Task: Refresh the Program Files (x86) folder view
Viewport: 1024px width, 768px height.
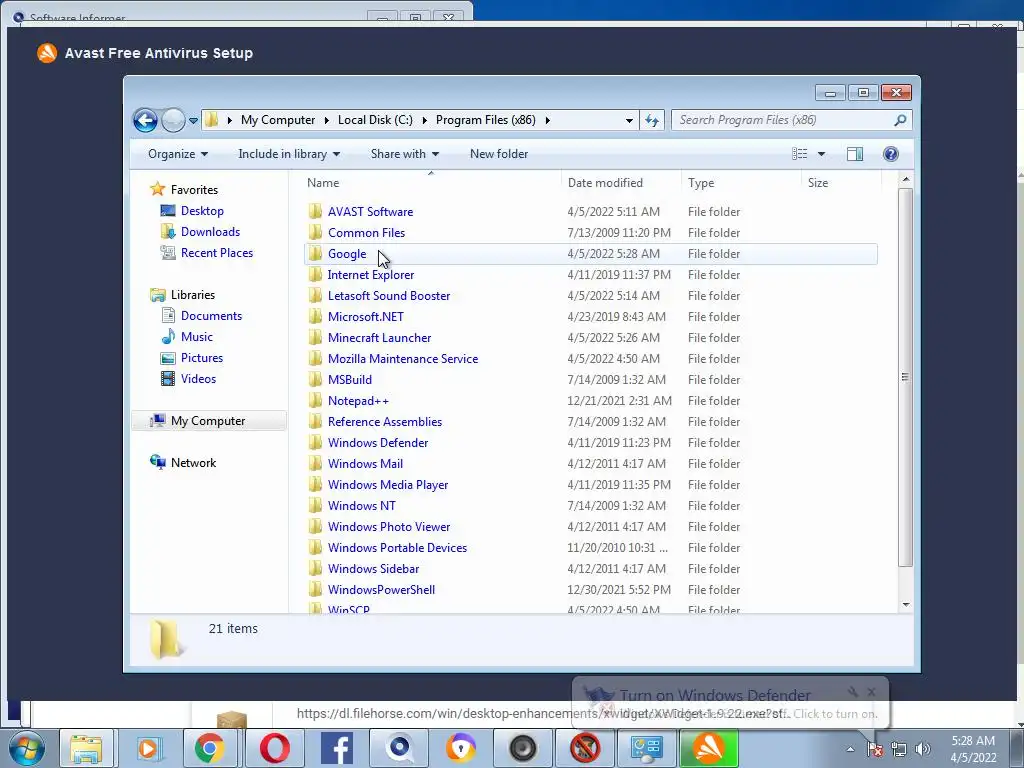Action: tap(652, 120)
